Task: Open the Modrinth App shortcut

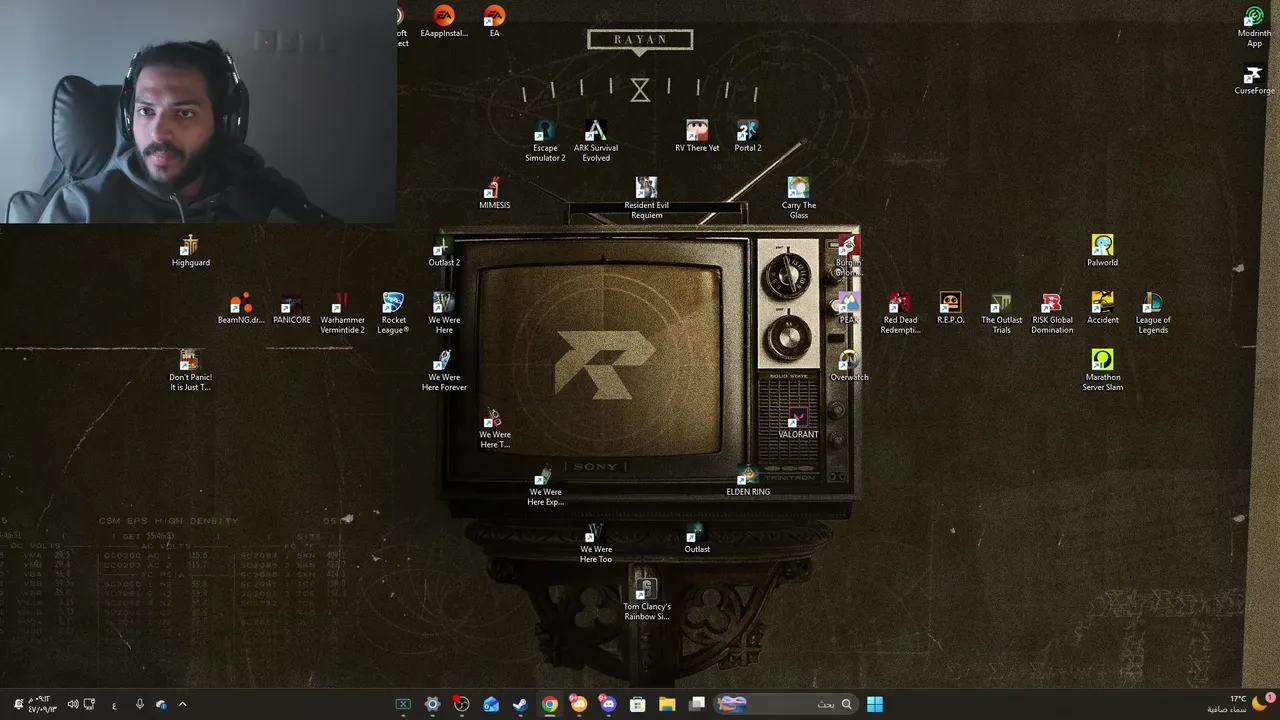Action: (x=1254, y=27)
